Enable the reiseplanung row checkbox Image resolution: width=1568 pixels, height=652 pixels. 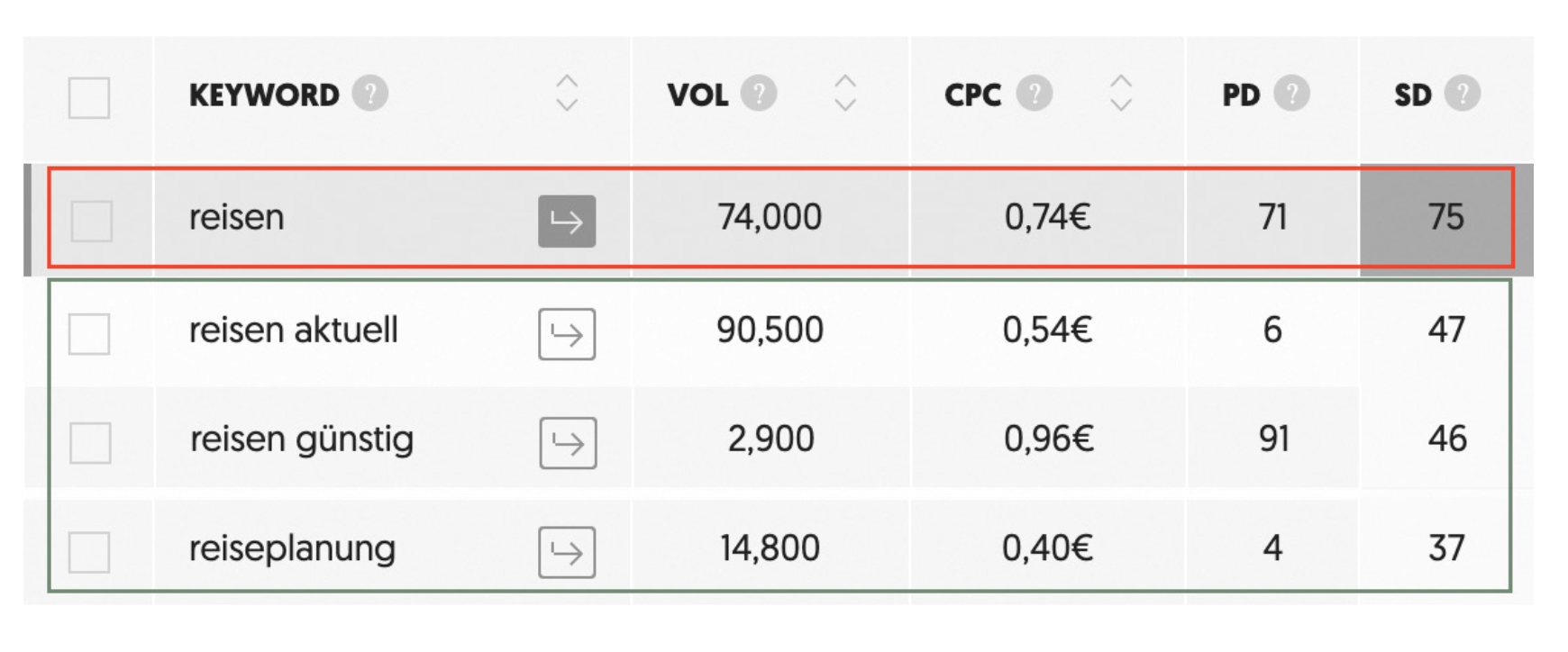[x=89, y=552]
